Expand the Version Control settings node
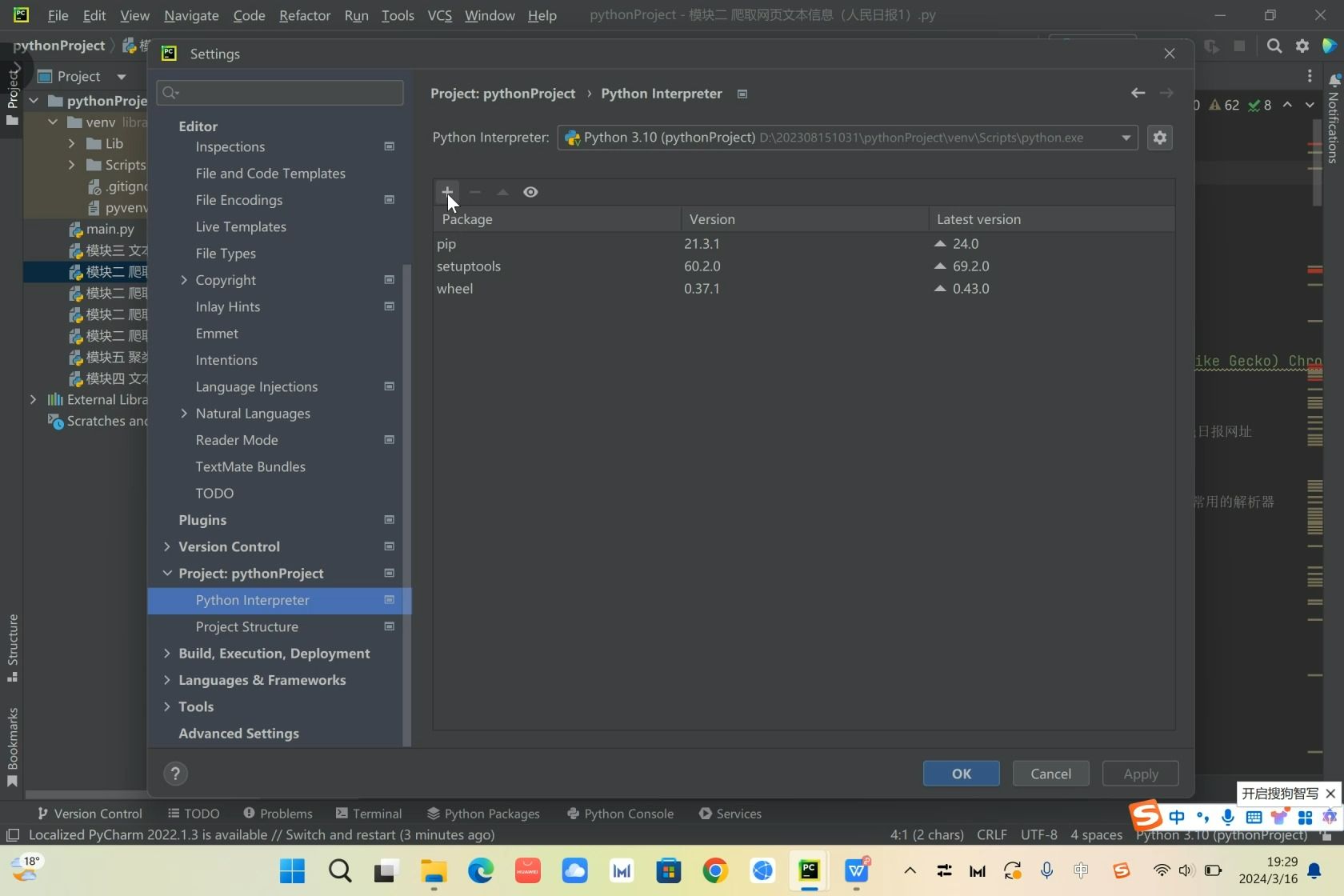1344x896 pixels. pos(166,547)
